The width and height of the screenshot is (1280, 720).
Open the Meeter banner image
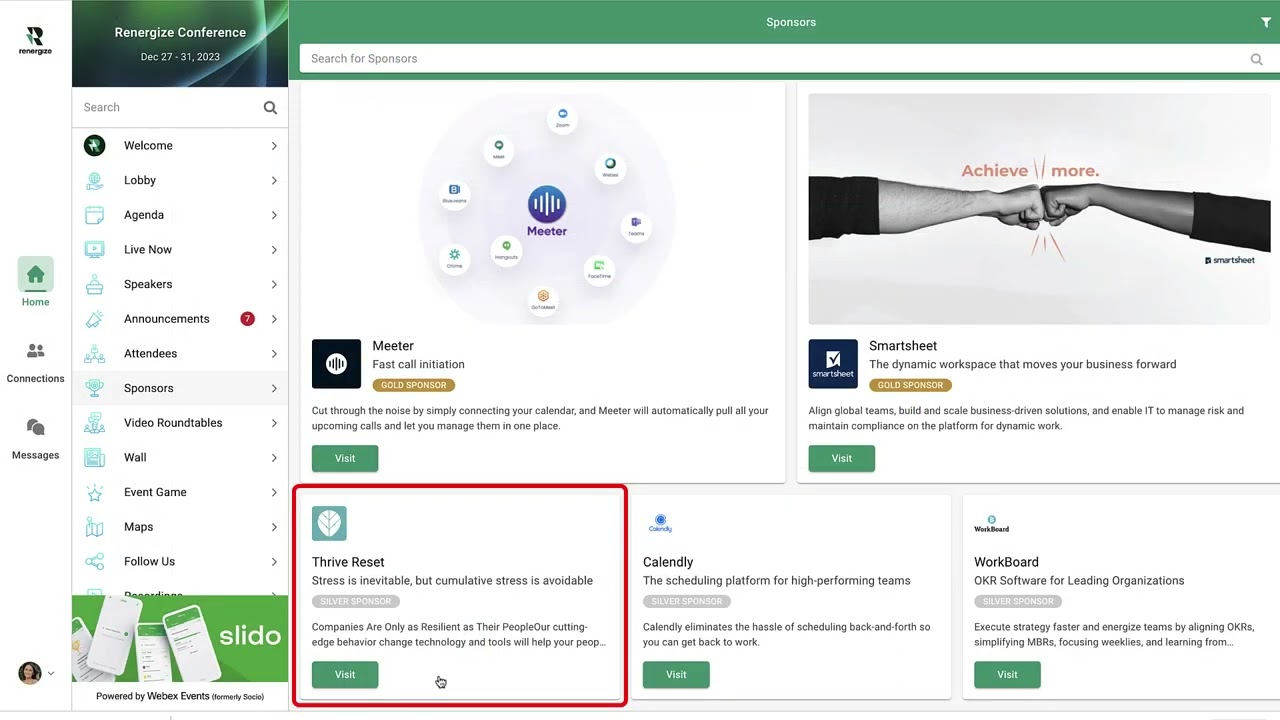coord(546,209)
